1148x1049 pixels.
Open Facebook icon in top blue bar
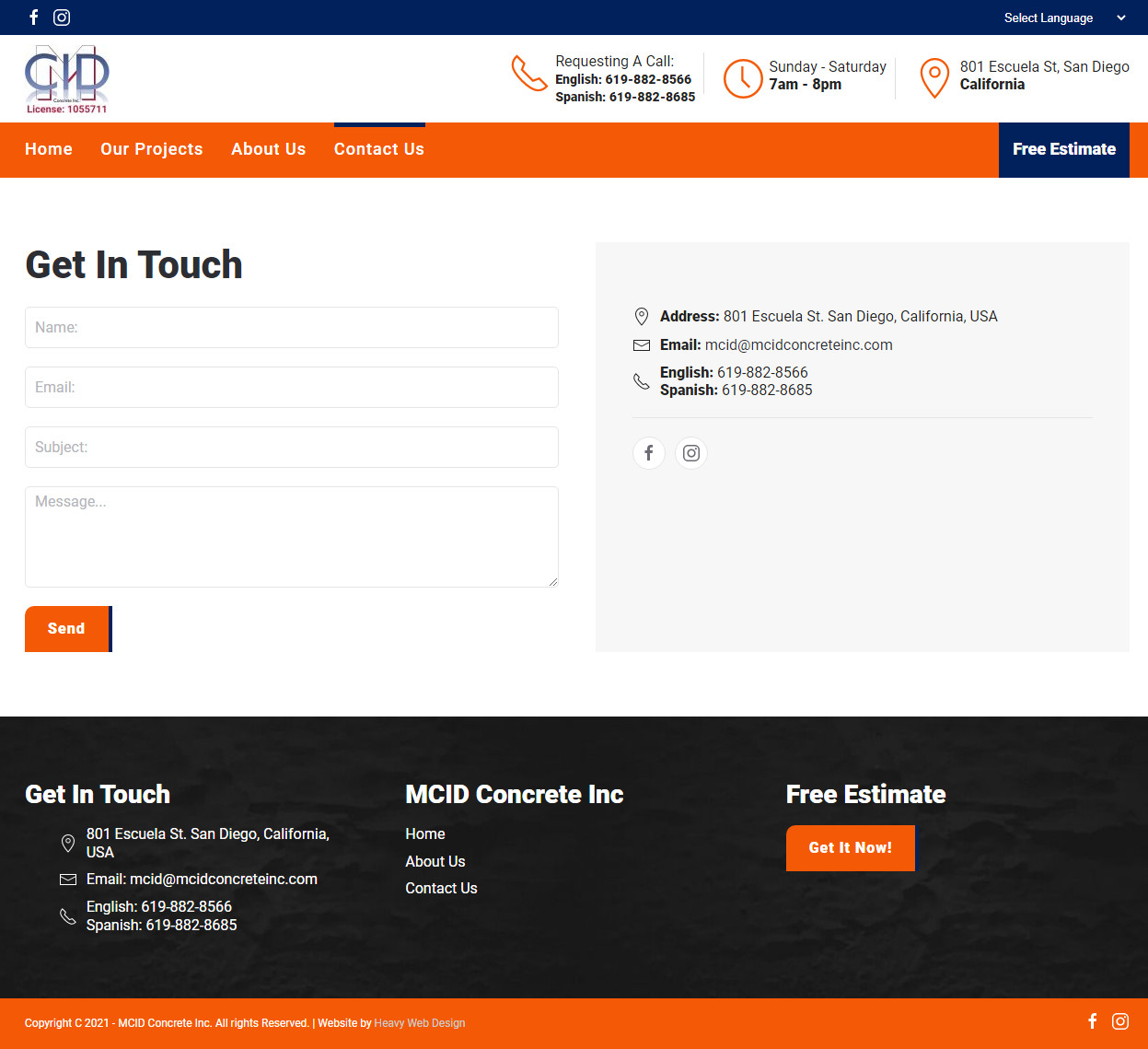point(34,17)
